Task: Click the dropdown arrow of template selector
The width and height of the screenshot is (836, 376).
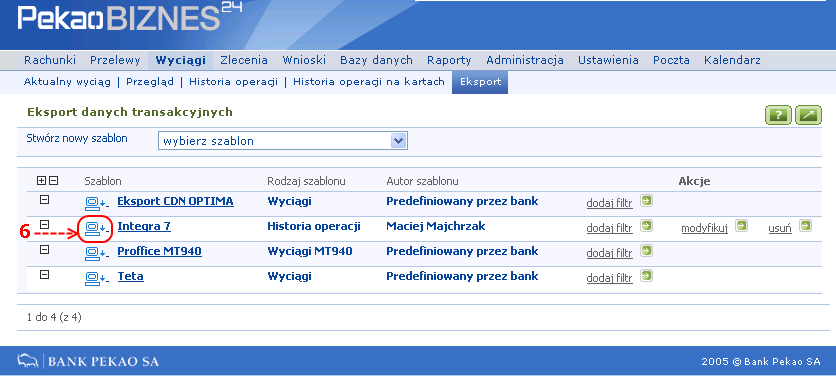Action: click(x=399, y=141)
